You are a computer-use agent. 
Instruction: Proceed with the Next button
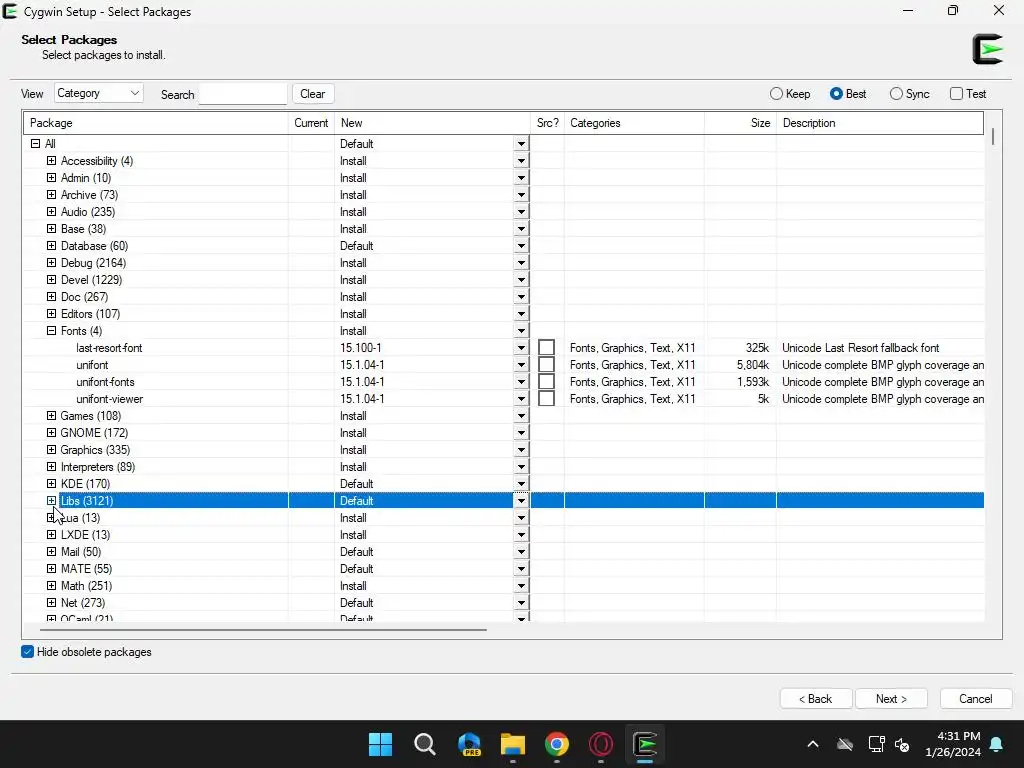(891, 699)
